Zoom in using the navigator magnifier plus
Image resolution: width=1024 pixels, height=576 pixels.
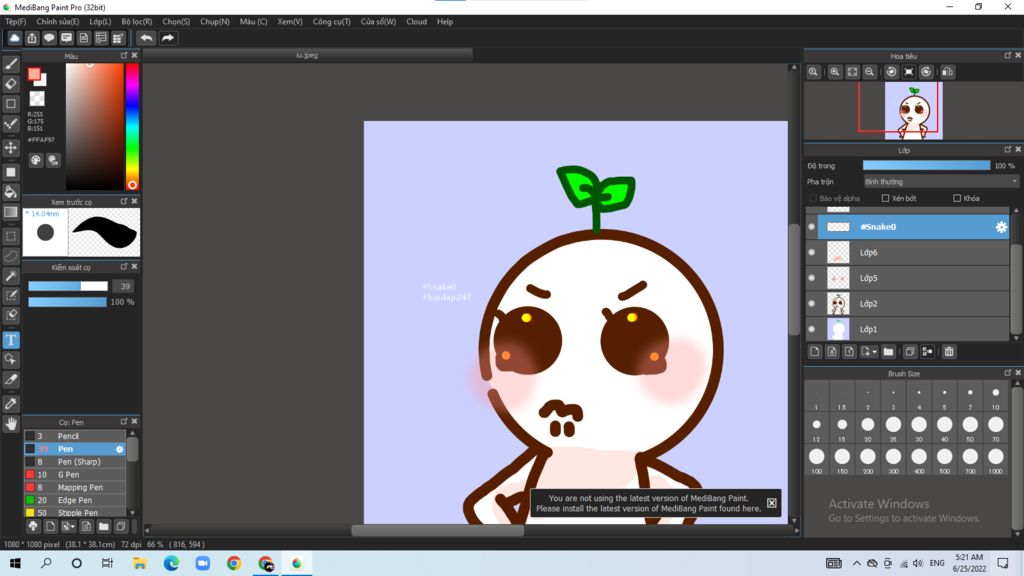[x=835, y=72]
